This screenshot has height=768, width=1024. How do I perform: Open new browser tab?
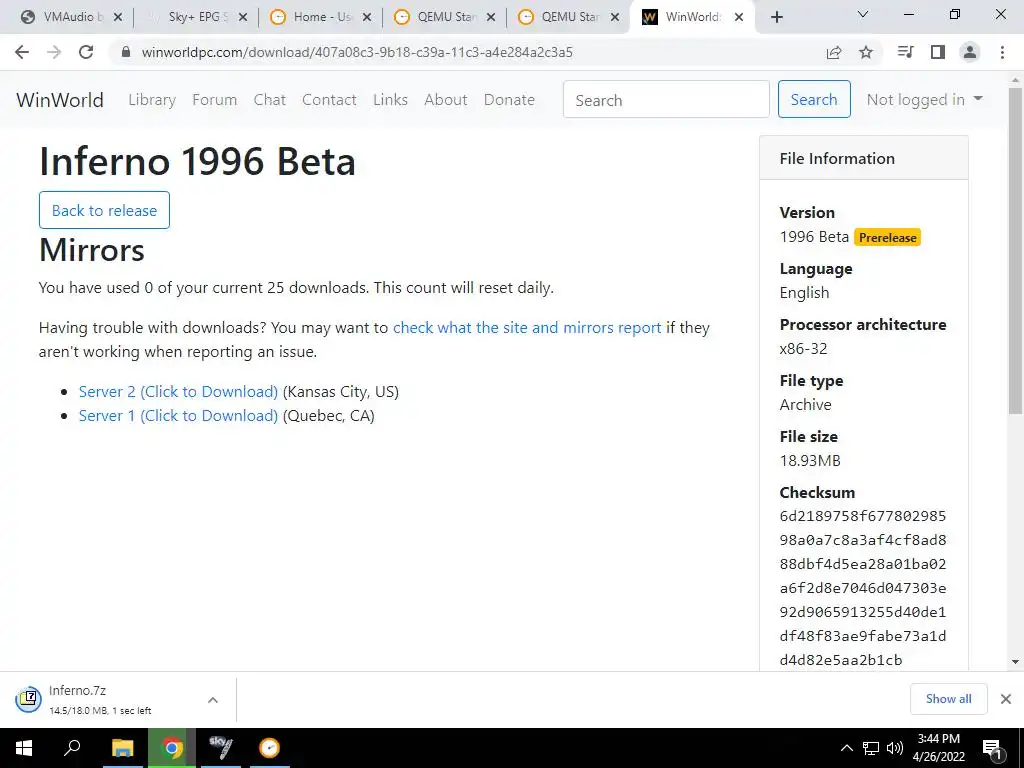click(x=777, y=17)
